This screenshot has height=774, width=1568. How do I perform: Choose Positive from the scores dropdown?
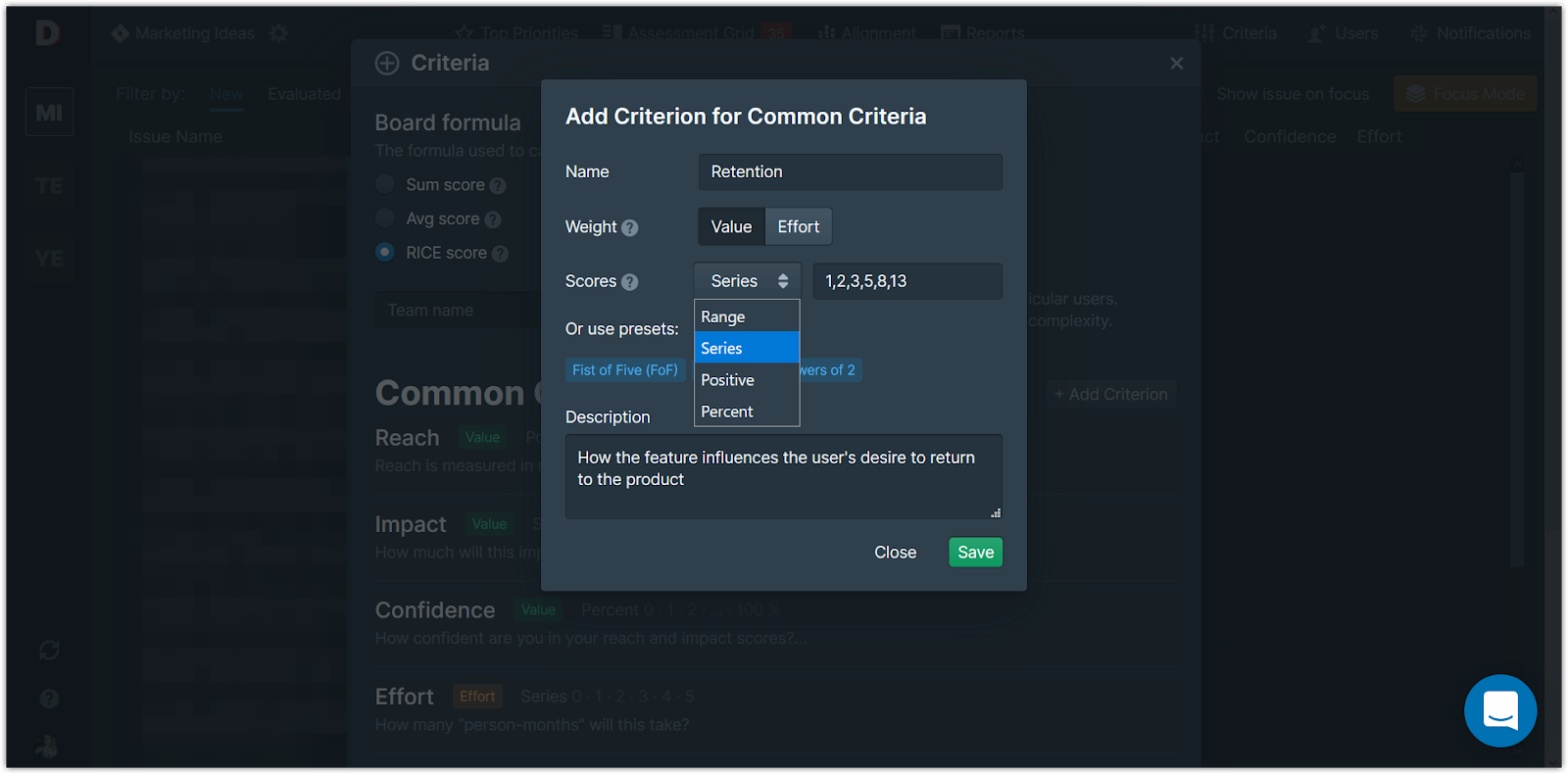pyautogui.click(x=747, y=380)
